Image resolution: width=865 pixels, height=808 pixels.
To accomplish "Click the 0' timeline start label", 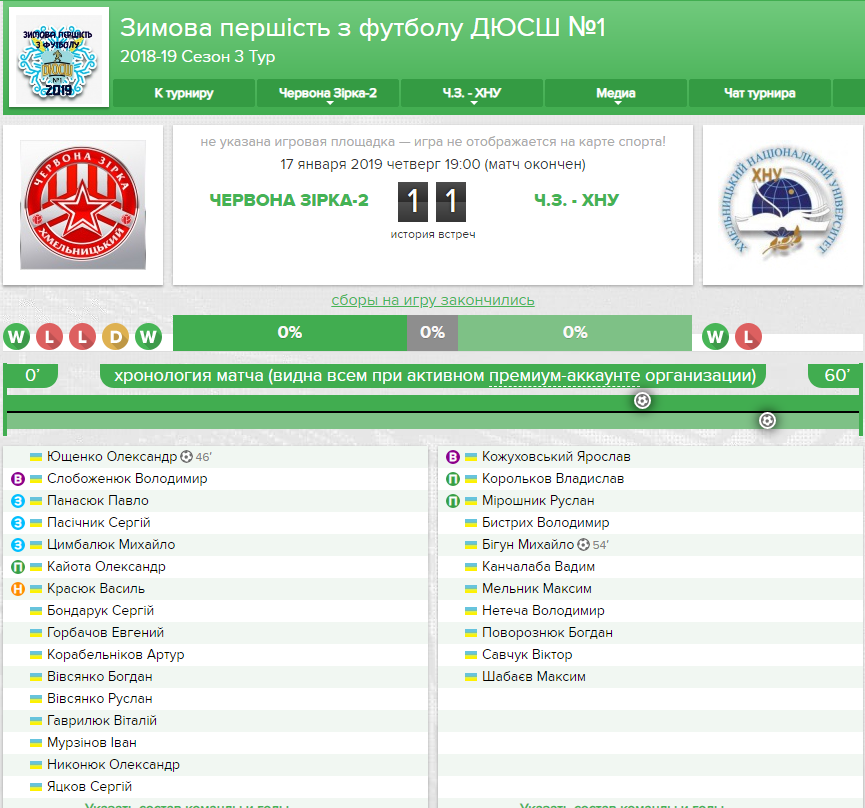I will pyautogui.click(x=31, y=375).
